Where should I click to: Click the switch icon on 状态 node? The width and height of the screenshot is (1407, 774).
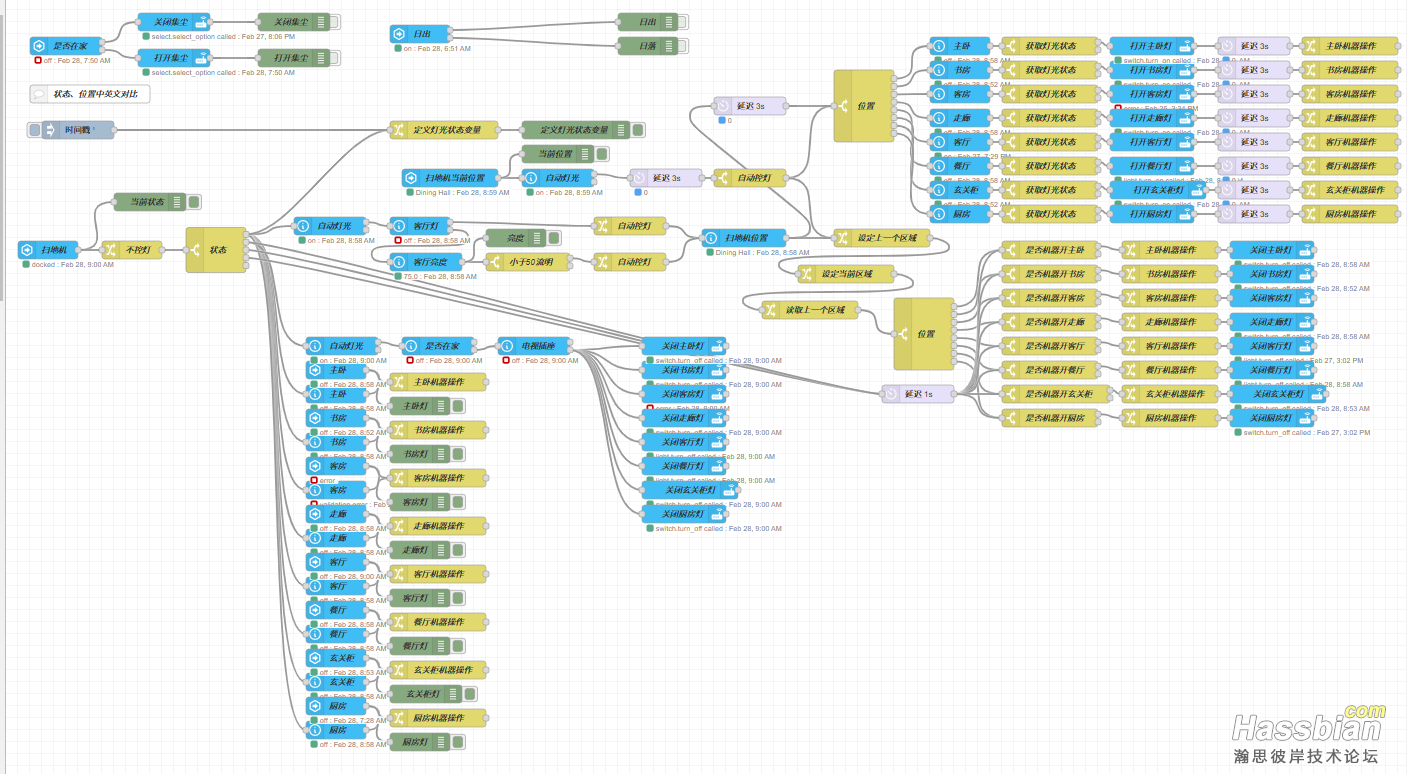194,250
